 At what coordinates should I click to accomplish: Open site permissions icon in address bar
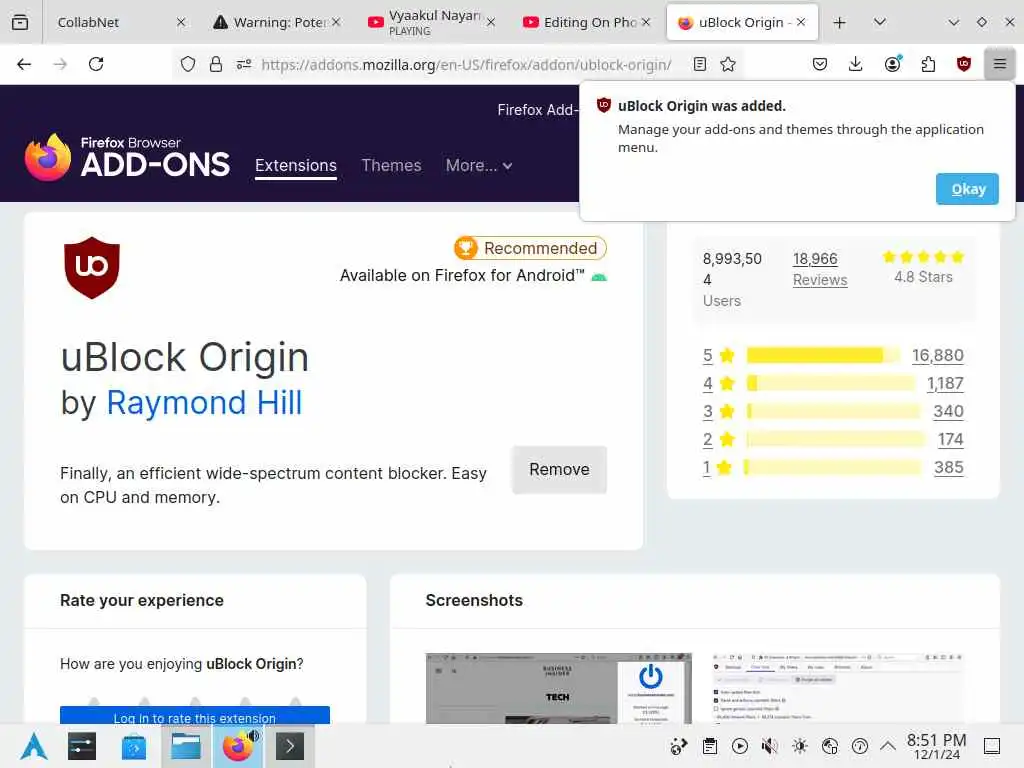click(x=244, y=64)
